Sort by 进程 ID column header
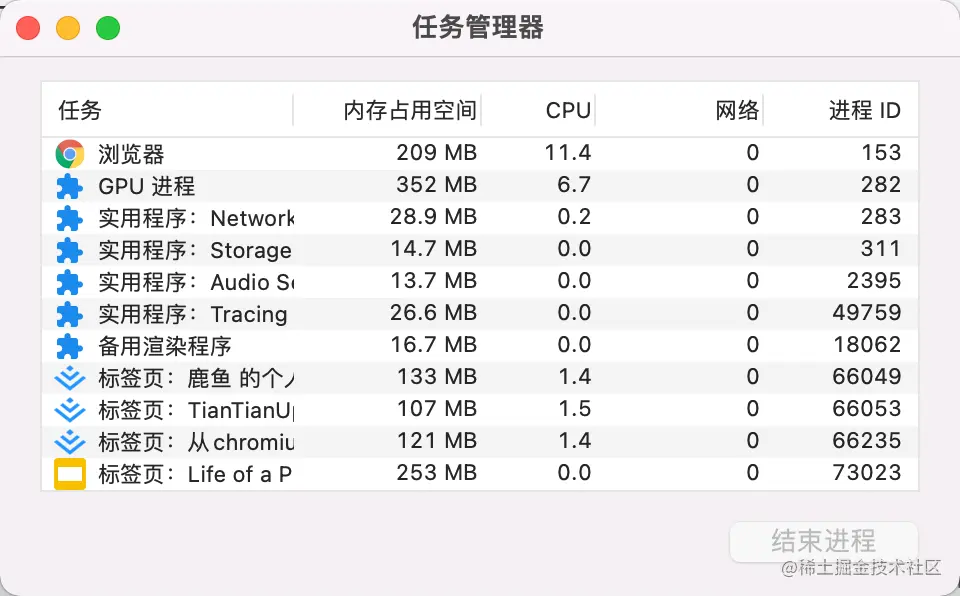The height and width of the screenshot is (596, 960). pos(864,110)
